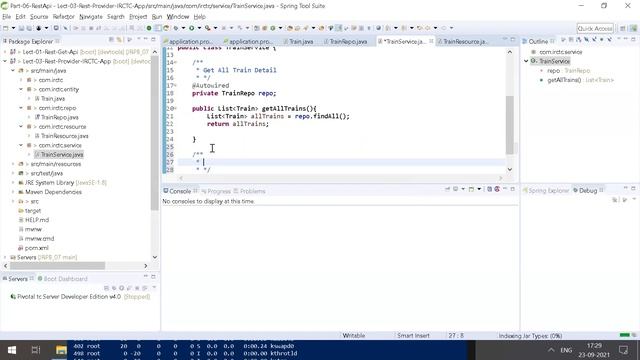
Task: Open the New file dropdown arrow
Action: pos(13,28)
